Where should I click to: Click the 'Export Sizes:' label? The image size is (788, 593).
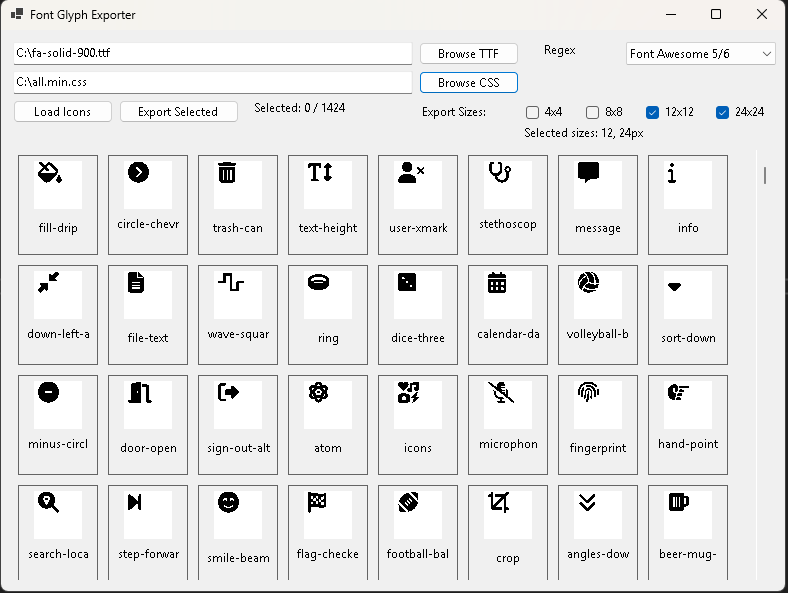click(x=454, y=112)
